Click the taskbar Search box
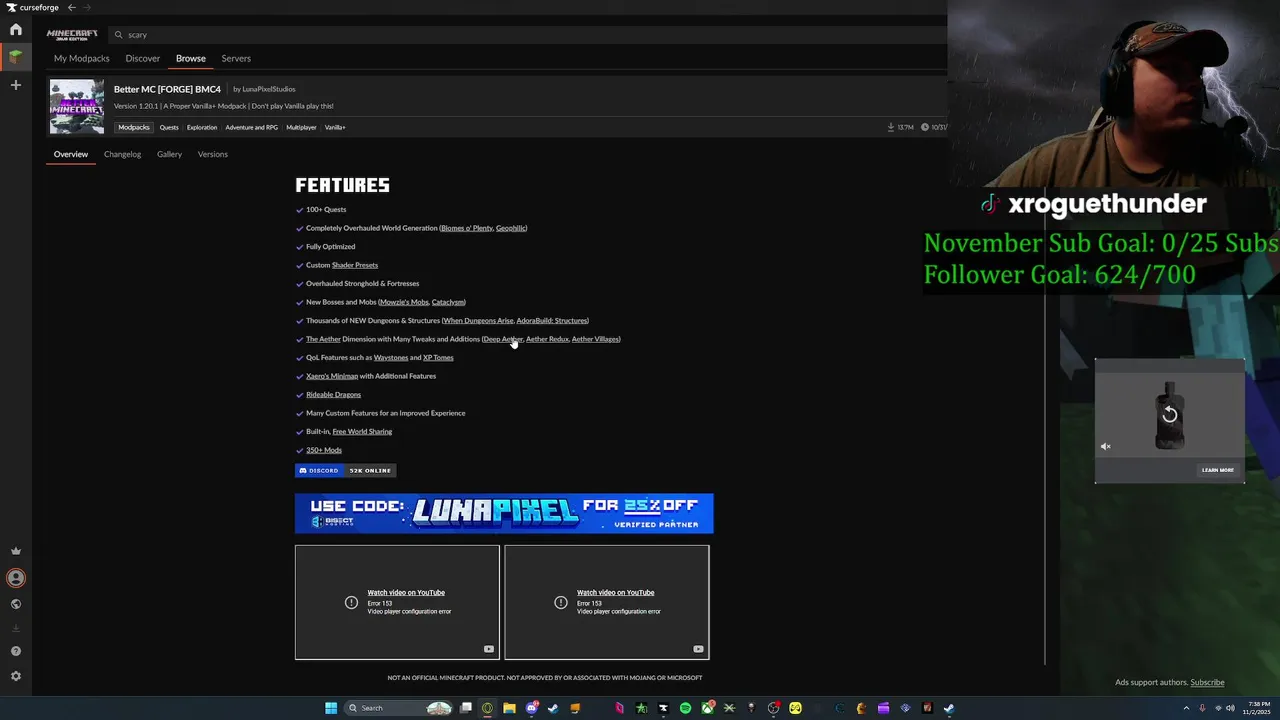 click(x=398, y=708)
